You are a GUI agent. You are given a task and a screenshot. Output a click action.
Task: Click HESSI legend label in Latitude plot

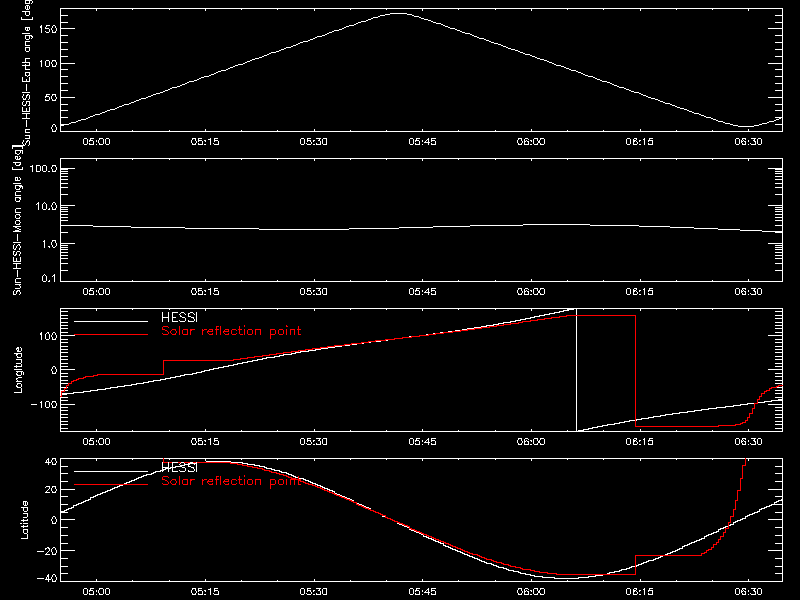(x=179, y=468)
